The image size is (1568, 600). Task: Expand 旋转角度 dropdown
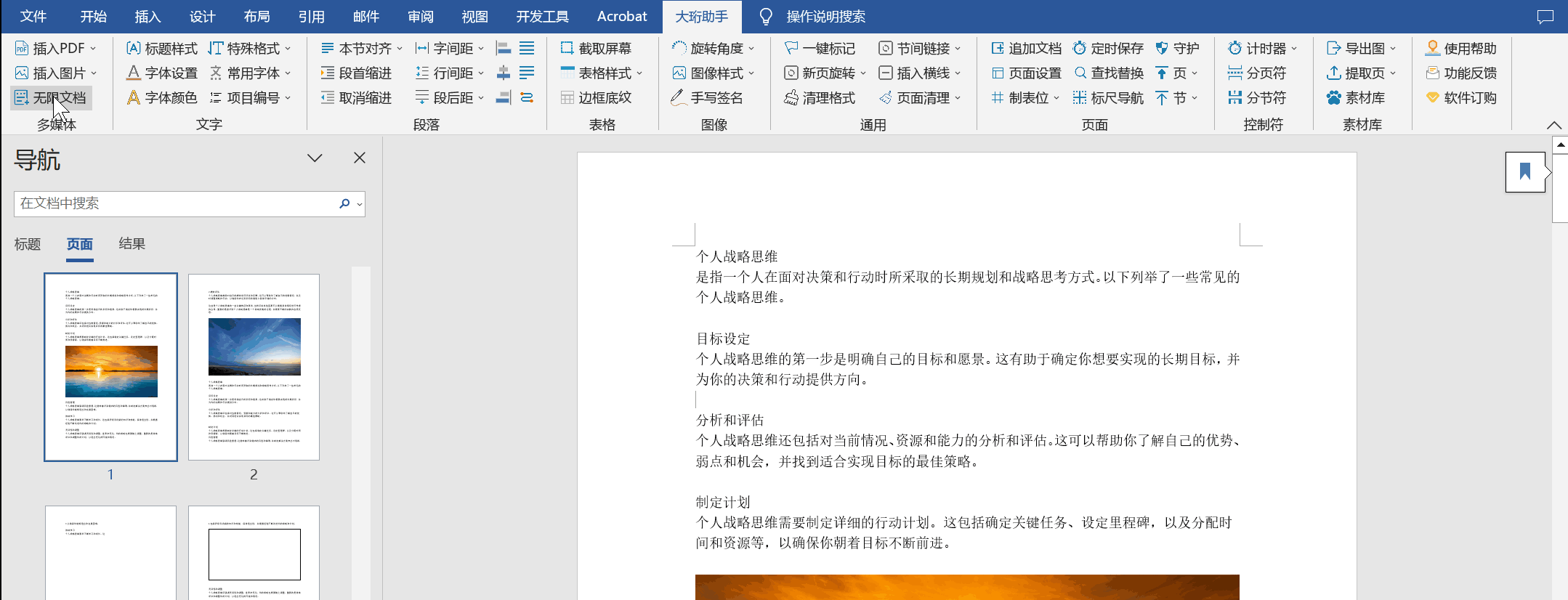751,49
